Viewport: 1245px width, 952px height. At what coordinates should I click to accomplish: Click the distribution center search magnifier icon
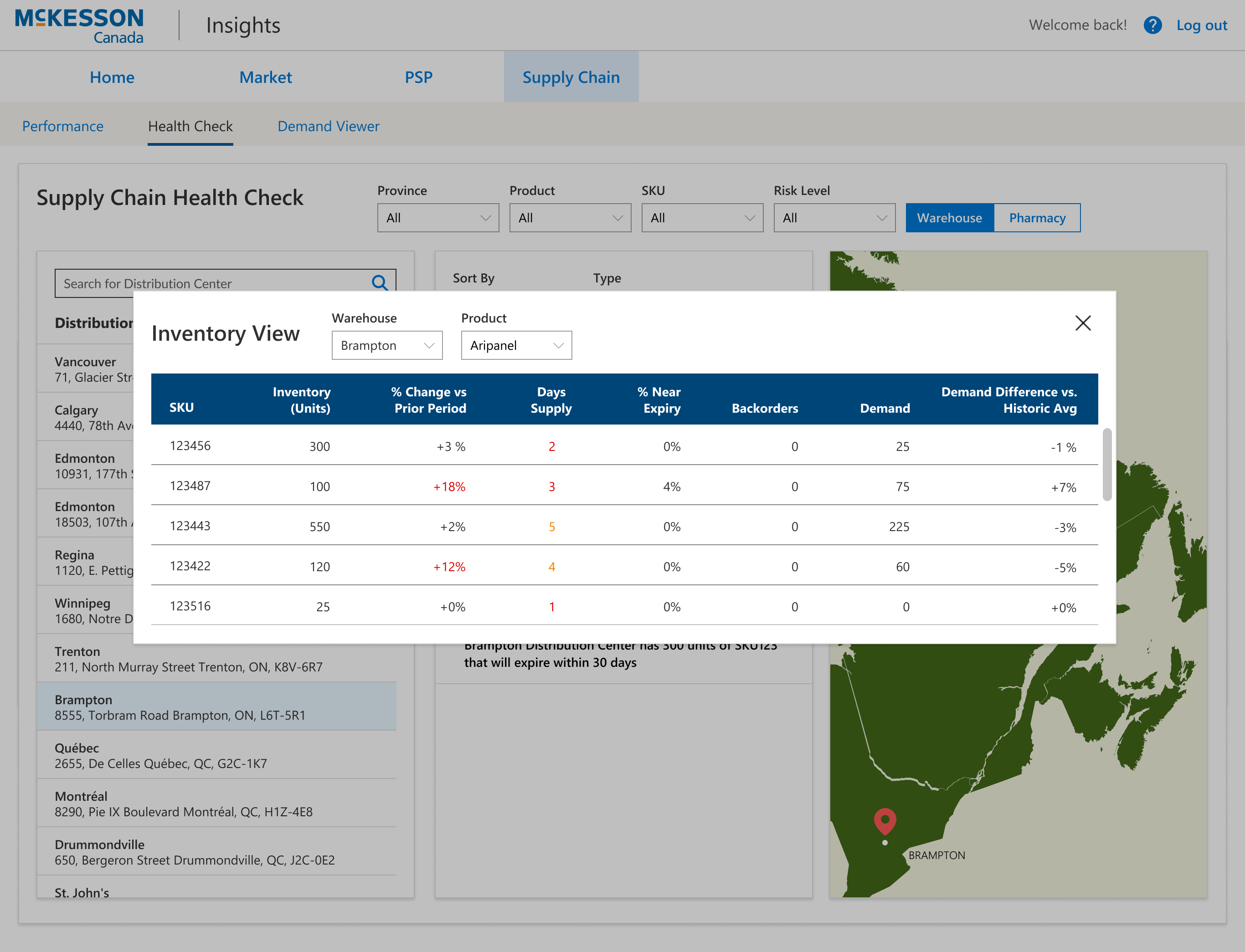[x=379, y=282]
